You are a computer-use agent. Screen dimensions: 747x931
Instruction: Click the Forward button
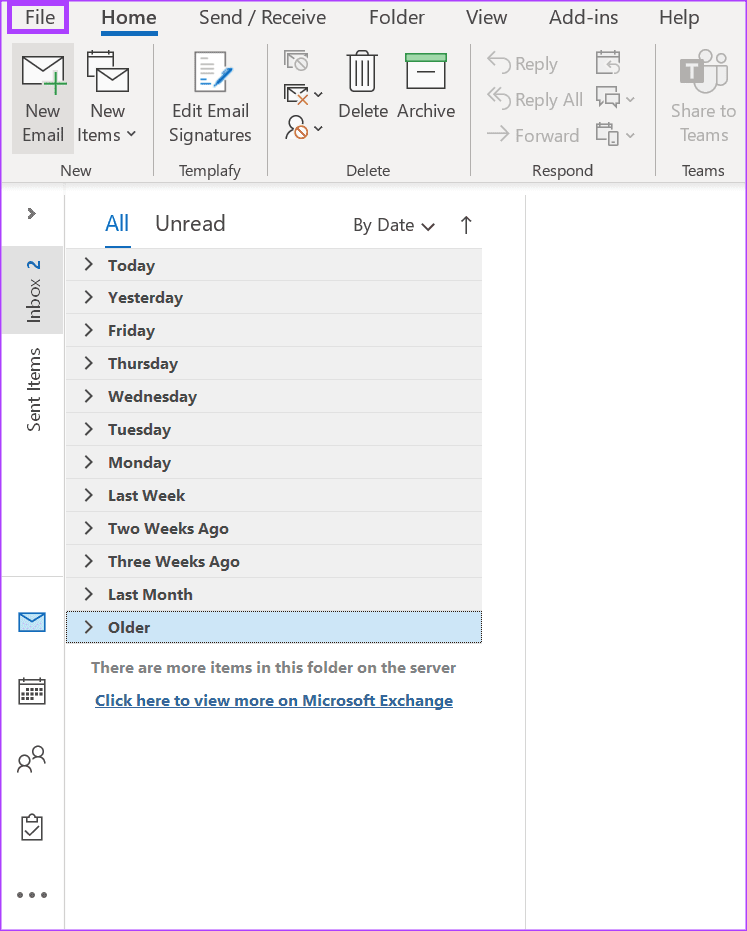pyautogui.click(x=533, y=135)
